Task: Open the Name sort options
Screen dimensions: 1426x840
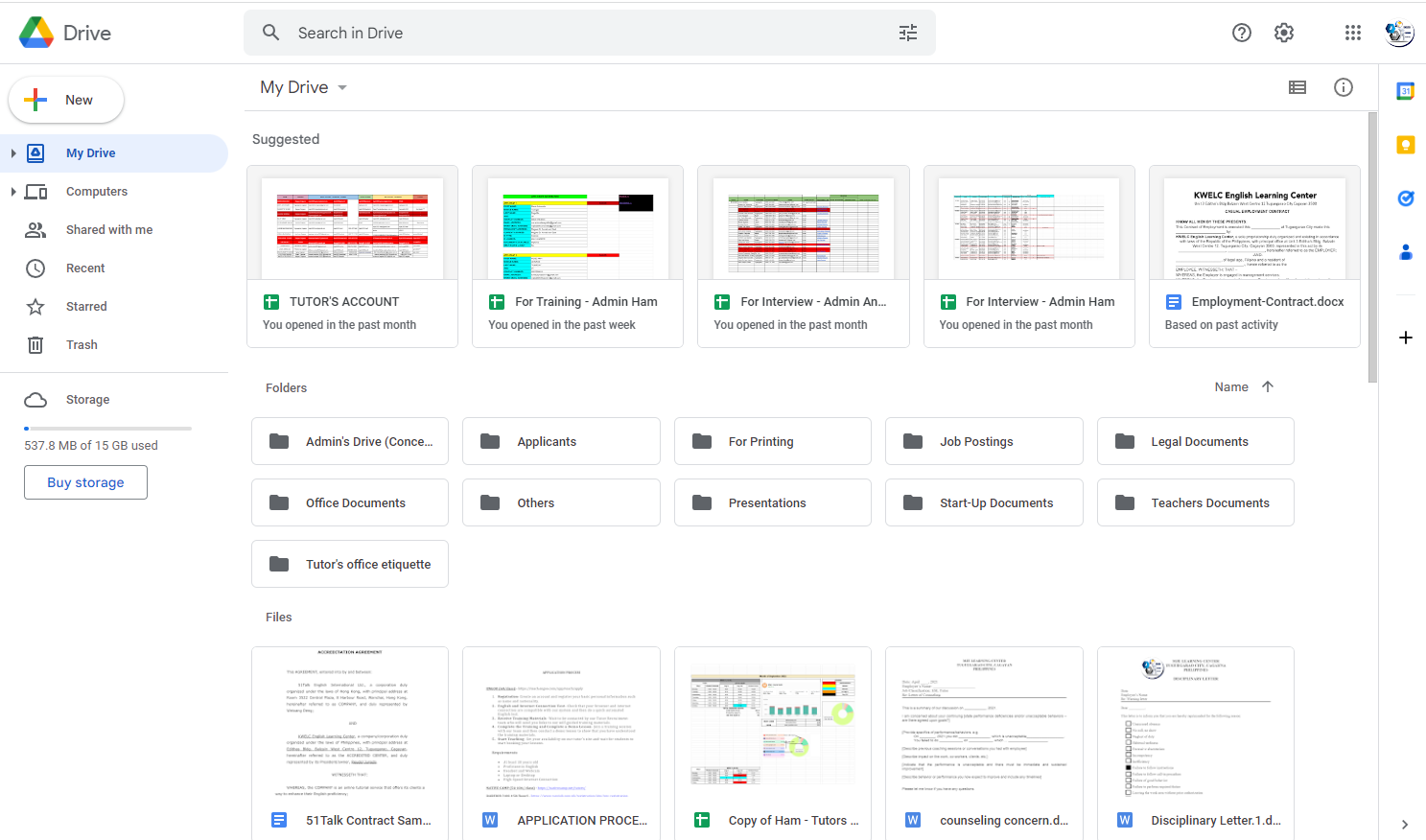Action: pos(1231,386)
